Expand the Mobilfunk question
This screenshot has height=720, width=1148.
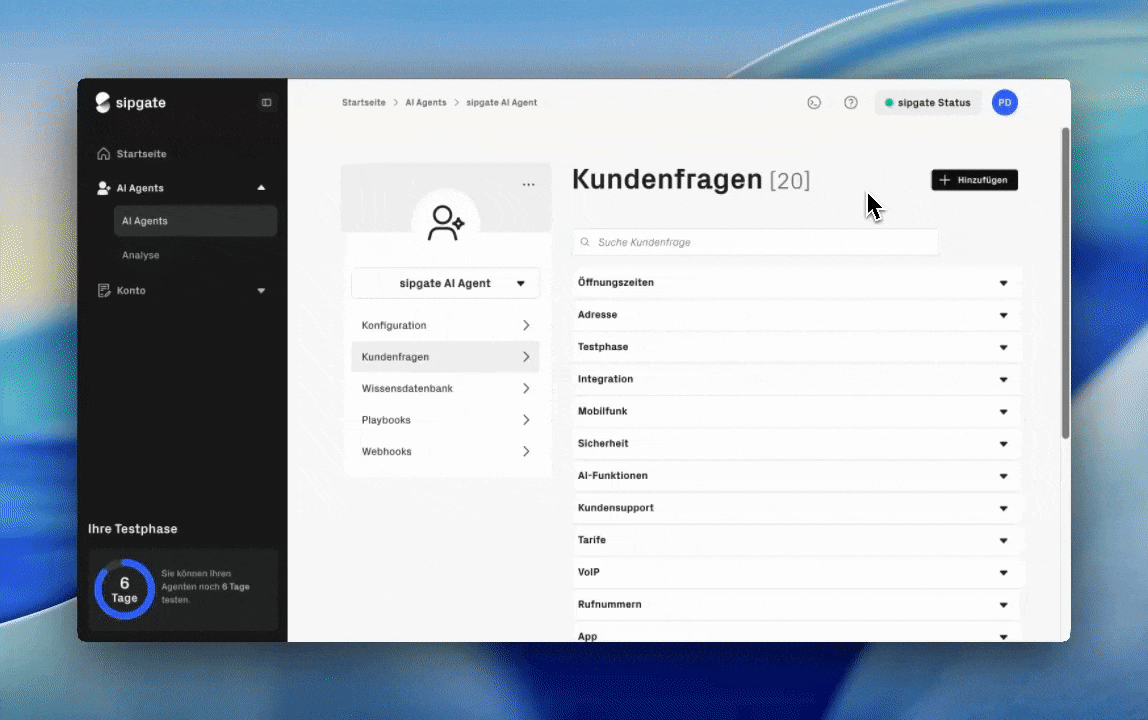click(x=797, y=412)
